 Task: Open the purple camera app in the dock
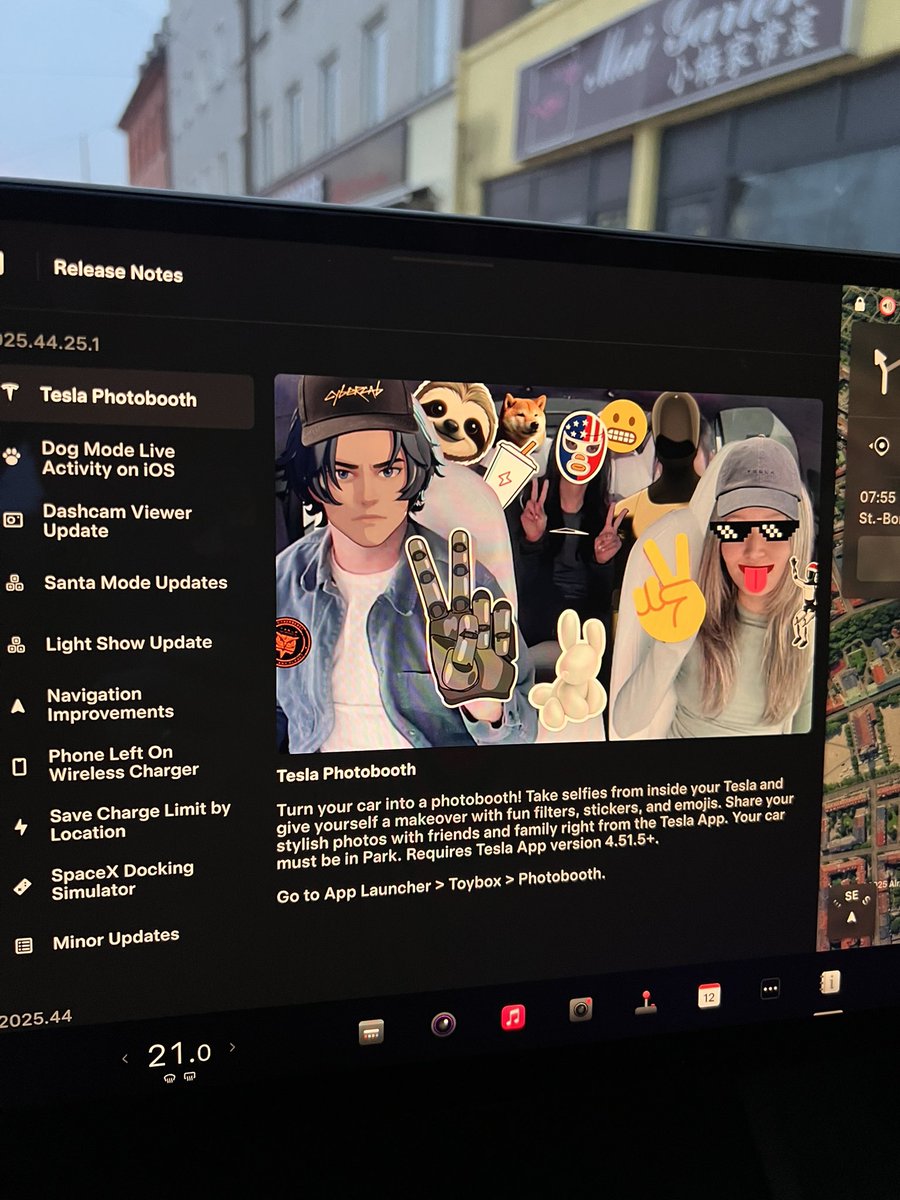[443, 1024]
